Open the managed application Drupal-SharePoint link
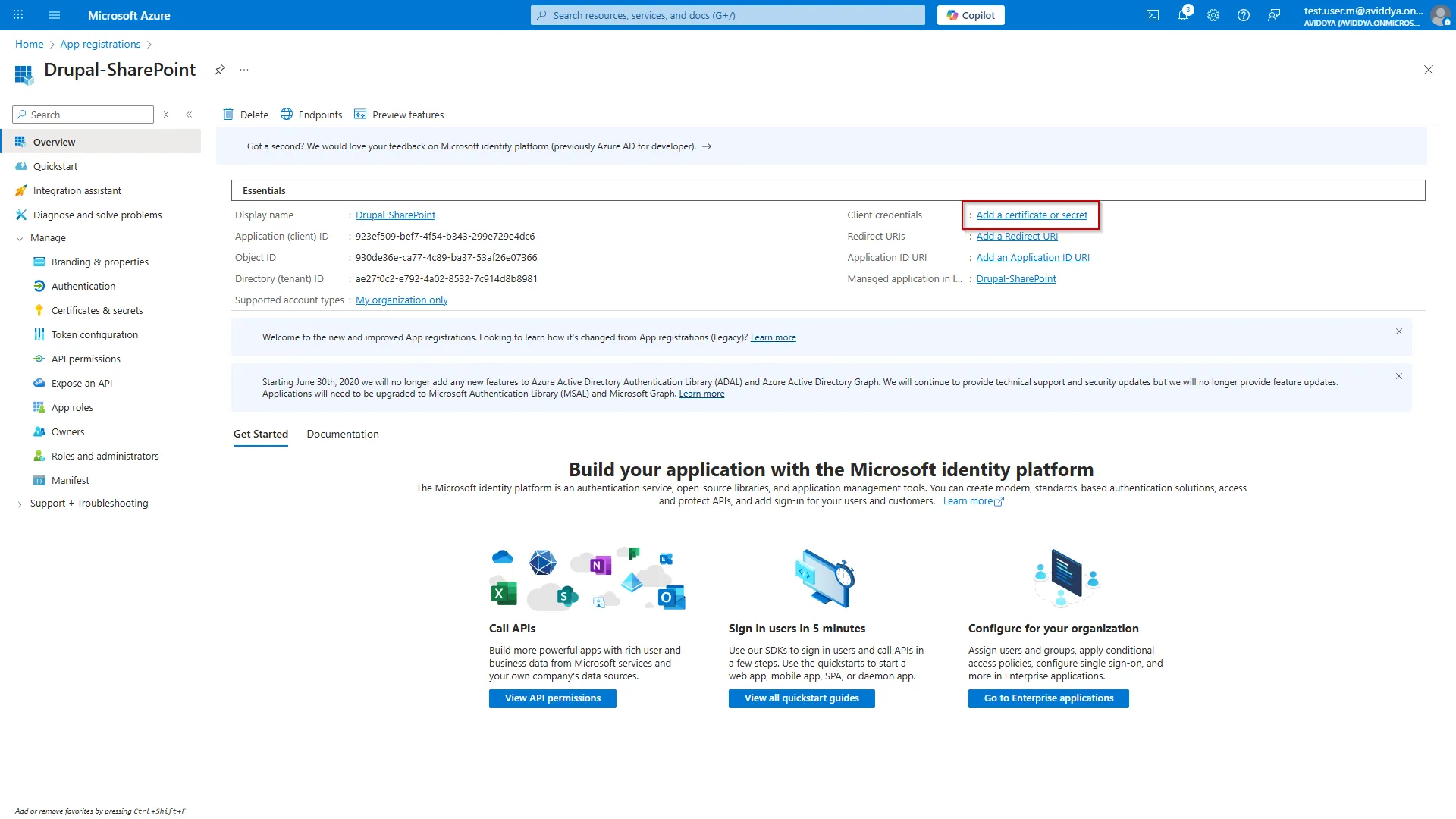Screen dimensions: 1456x819 tap(1016, 279)
